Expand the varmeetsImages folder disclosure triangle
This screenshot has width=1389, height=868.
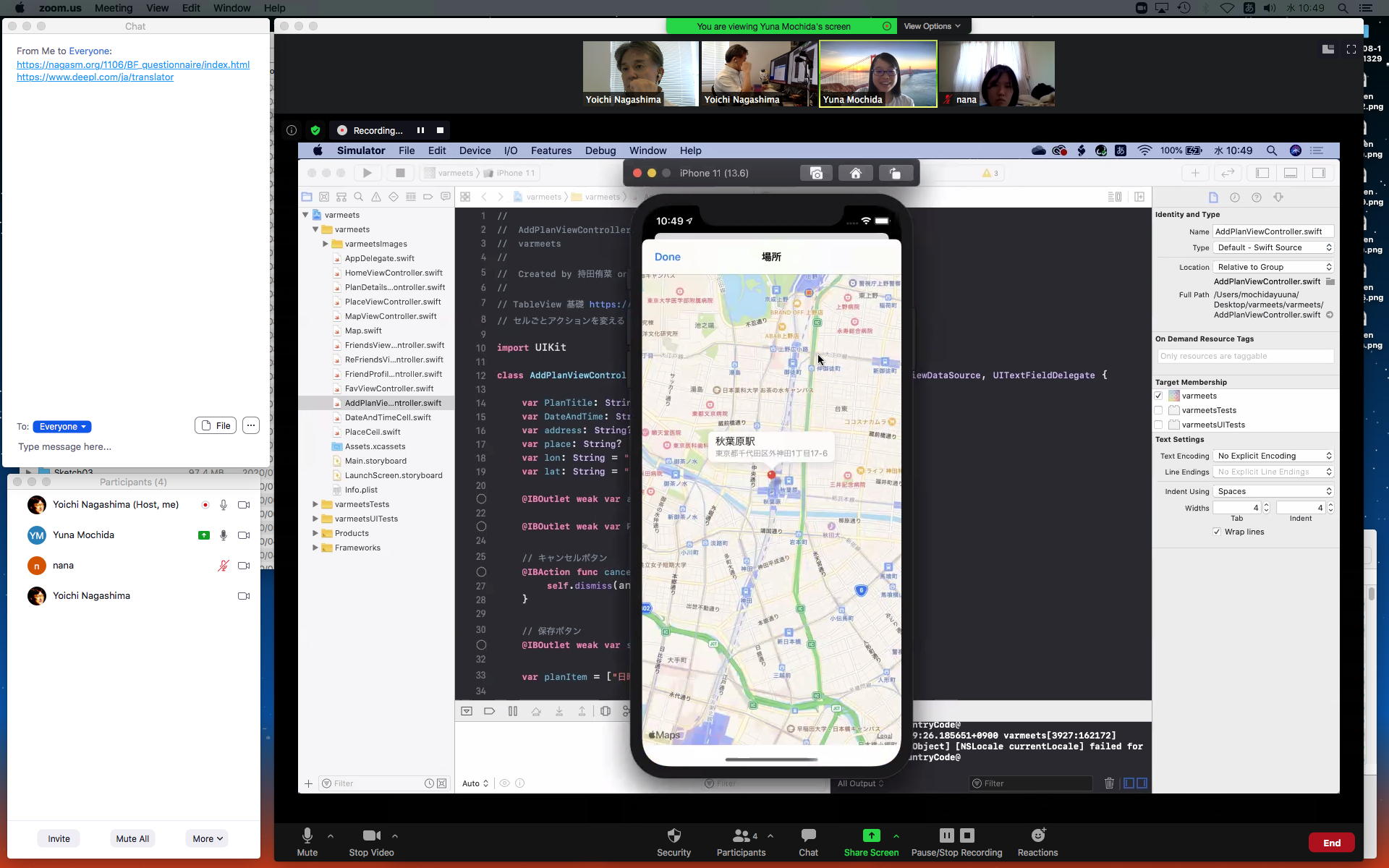(x=326, y=244)
